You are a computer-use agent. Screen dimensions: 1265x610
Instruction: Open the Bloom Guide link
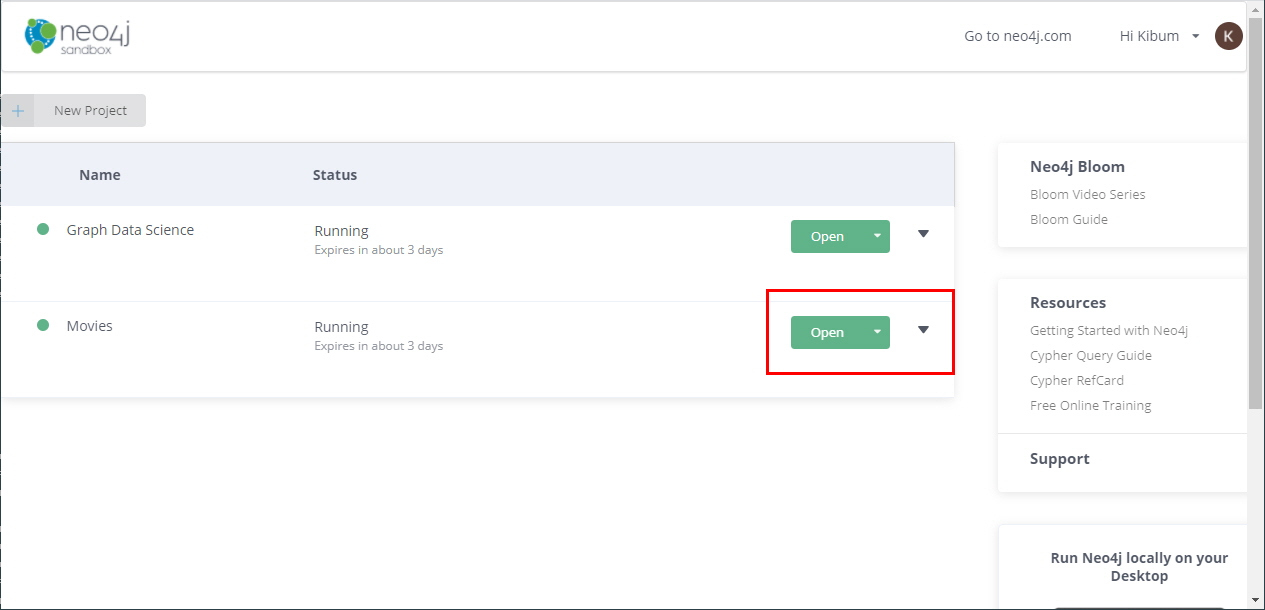[1068, 219]
